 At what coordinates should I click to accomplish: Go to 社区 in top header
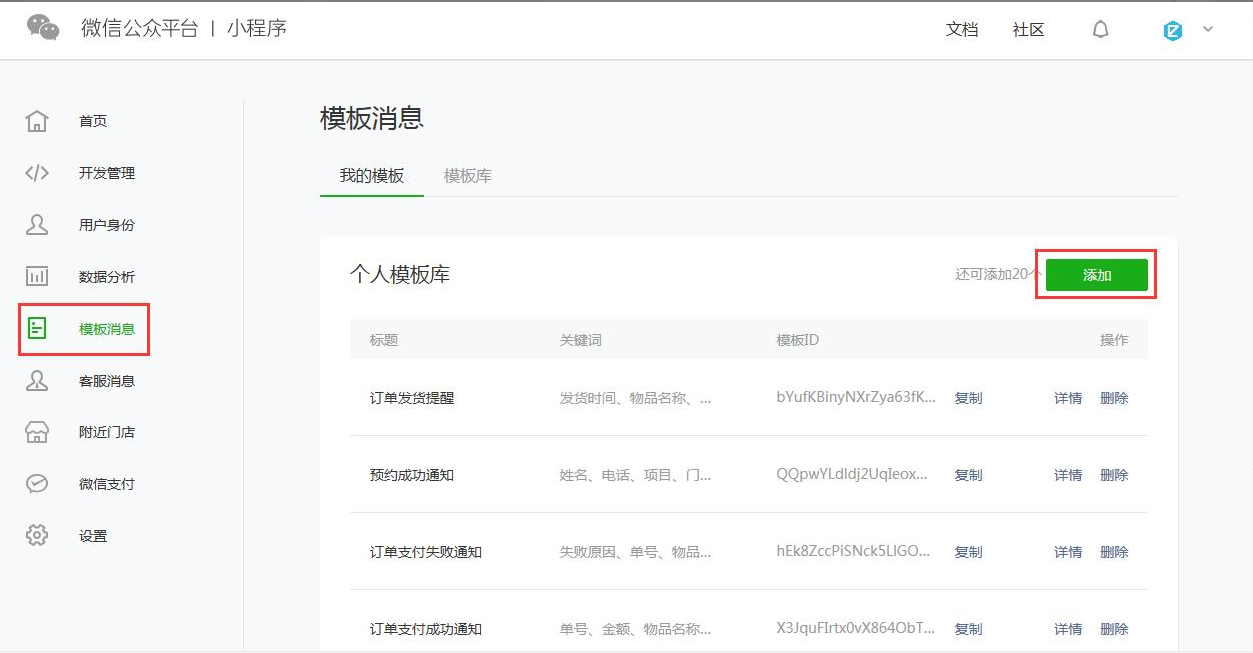(x=1028, y=30)
